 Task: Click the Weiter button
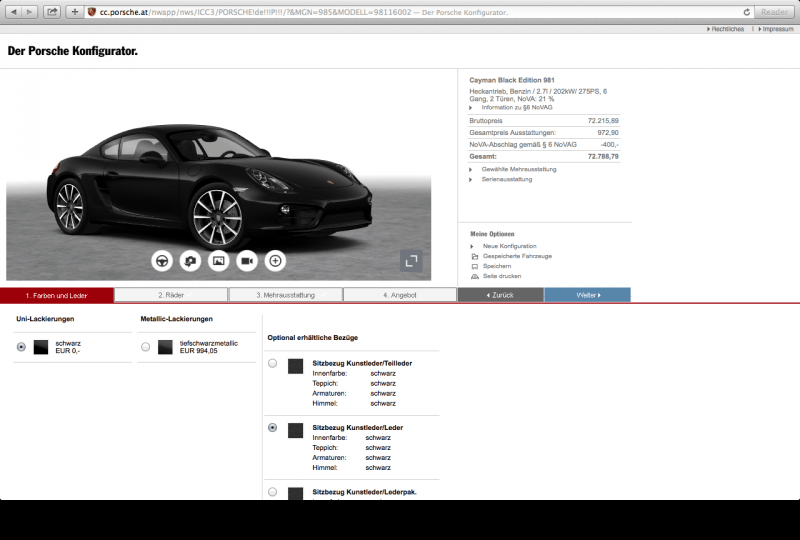(588, 295)
